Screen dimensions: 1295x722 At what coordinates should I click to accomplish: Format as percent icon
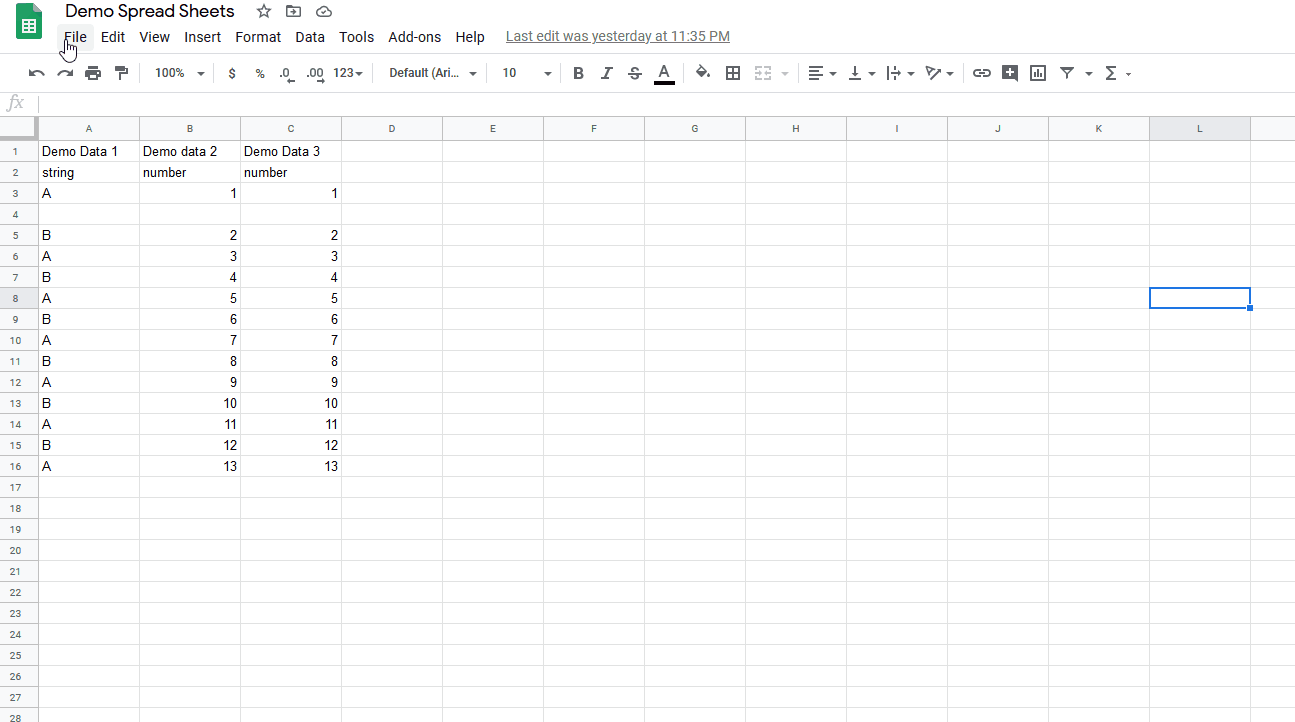click(260, 73)
